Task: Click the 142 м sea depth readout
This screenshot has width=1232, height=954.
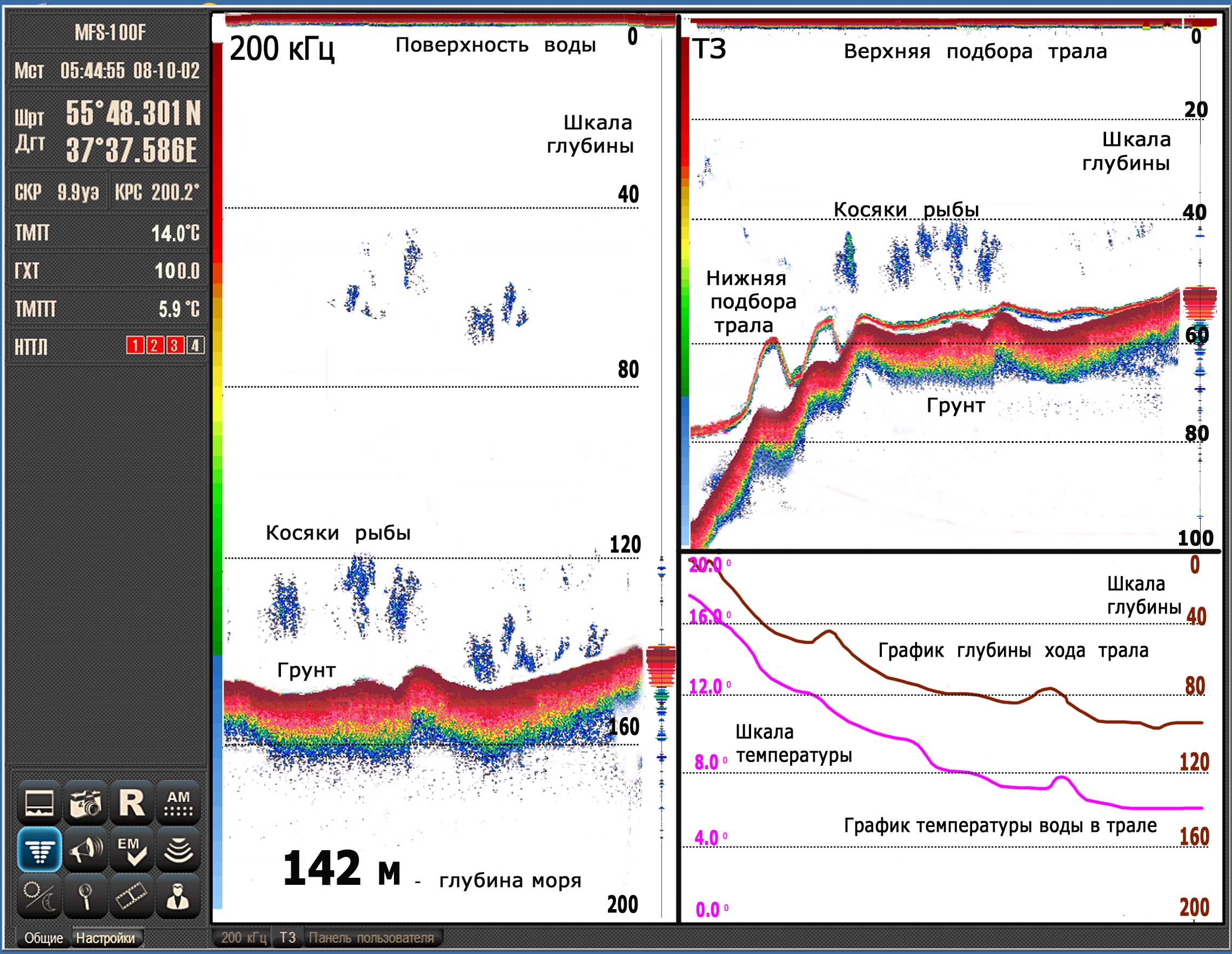Action: pos(343,869)
